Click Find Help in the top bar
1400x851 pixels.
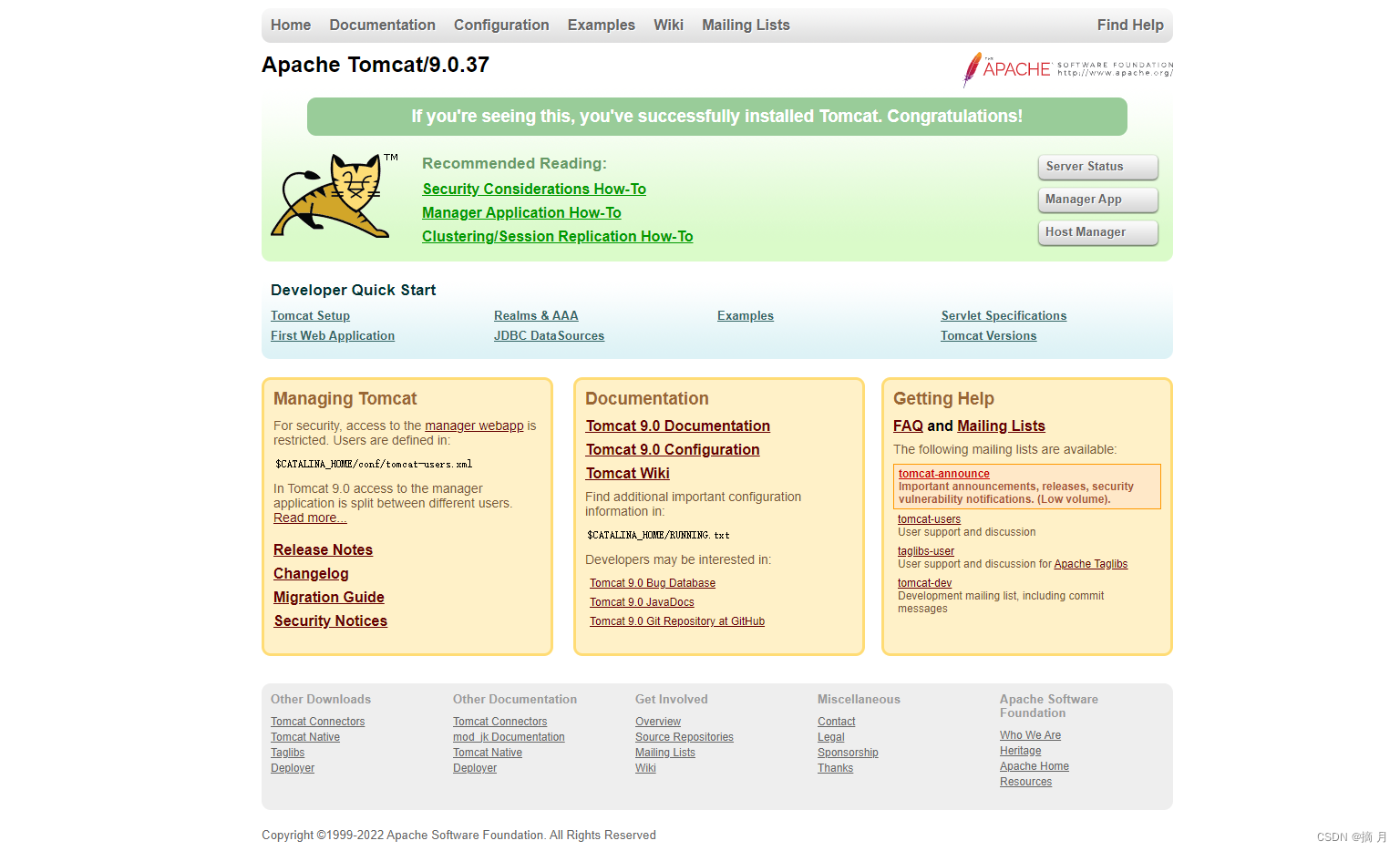click(1130, 26)
